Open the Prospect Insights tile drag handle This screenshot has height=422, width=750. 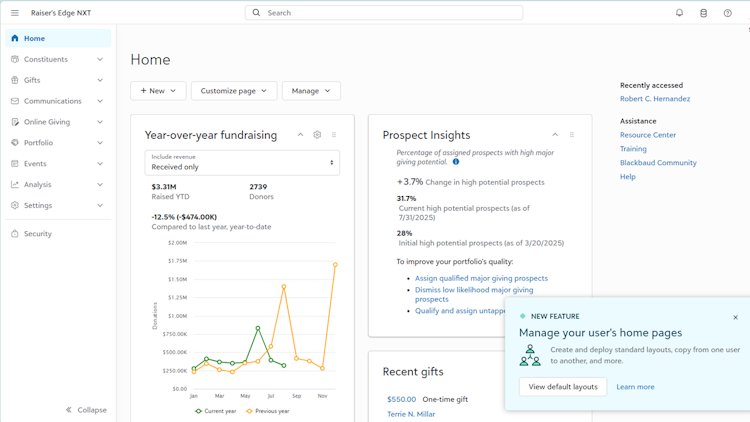tap(572, 135)
